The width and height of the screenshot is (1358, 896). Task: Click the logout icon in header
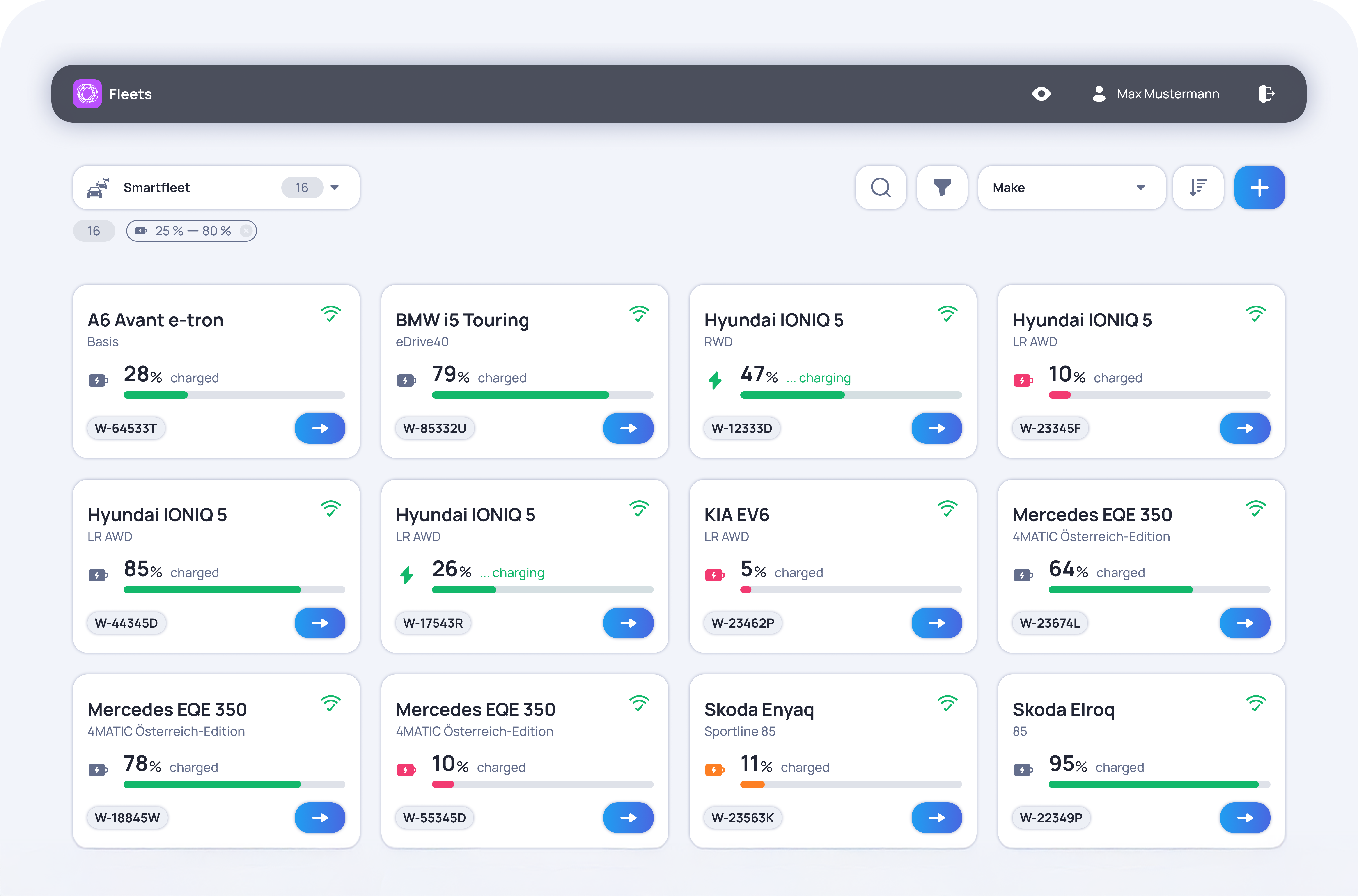click(x=1266, y=94)
